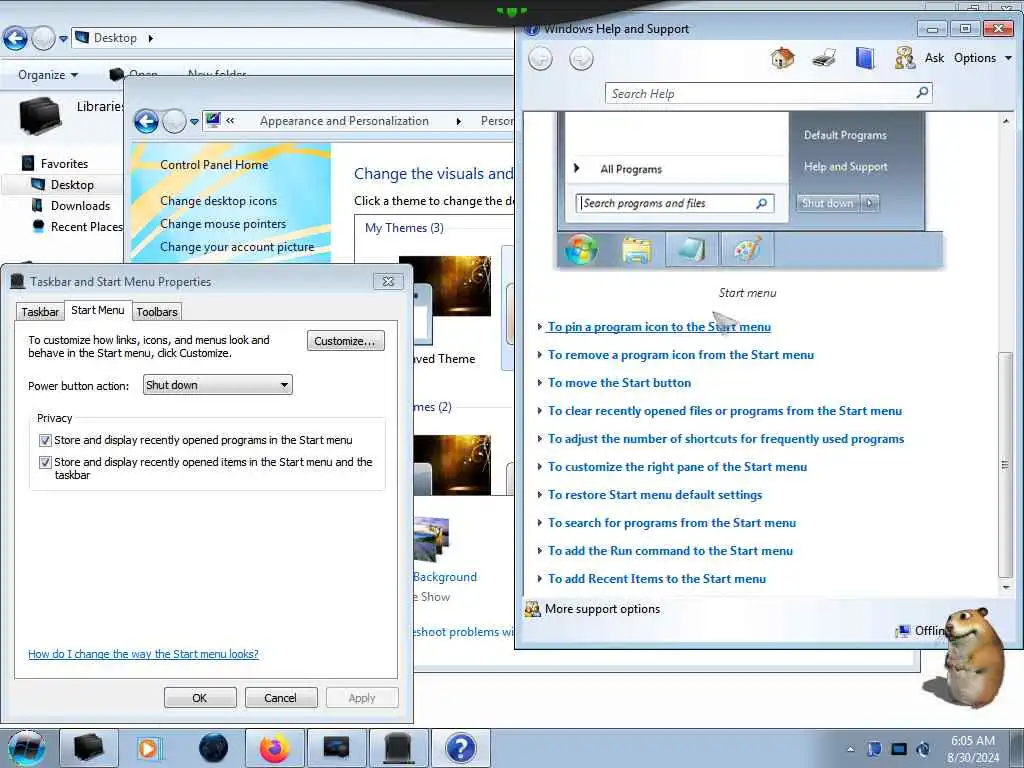This screenshot has width=1024, height=768.
Task: Select Downloads under Favorites
Action: [x=80, y=206]
